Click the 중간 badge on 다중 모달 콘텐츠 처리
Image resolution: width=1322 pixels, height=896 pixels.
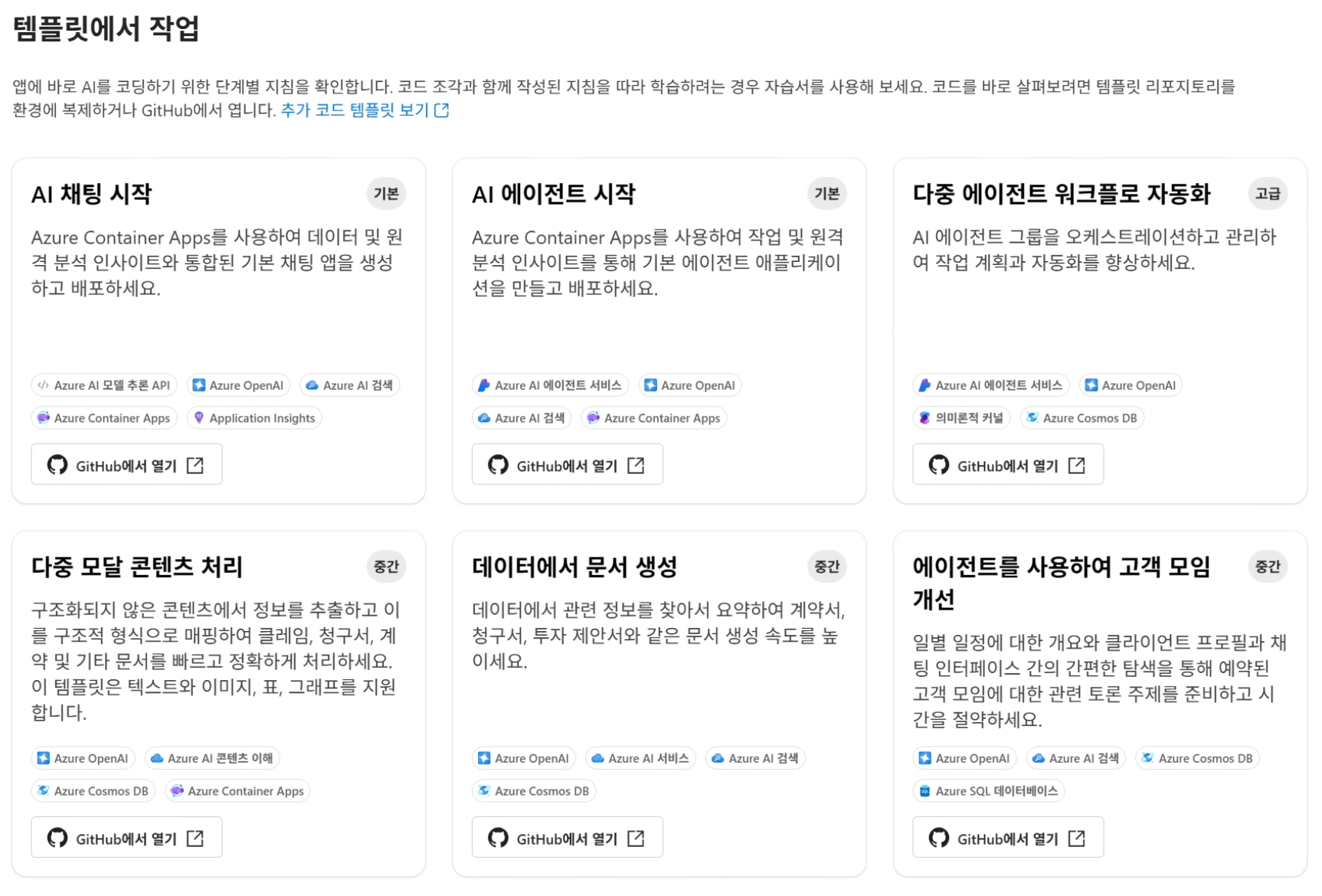(x=386, y=567)
